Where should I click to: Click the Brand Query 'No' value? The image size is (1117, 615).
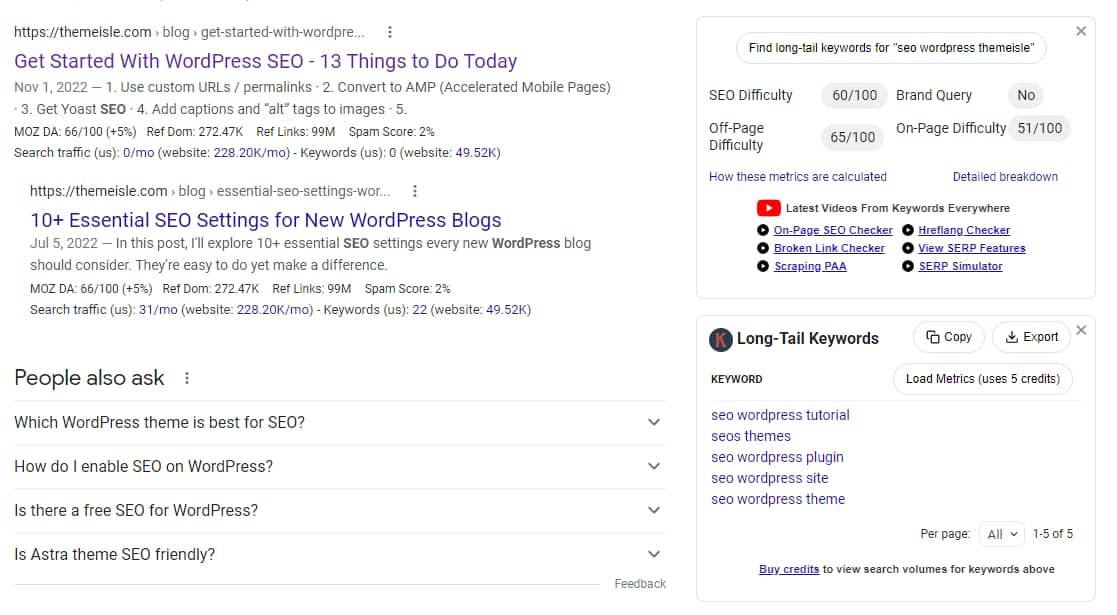(x=1026, y=95)
